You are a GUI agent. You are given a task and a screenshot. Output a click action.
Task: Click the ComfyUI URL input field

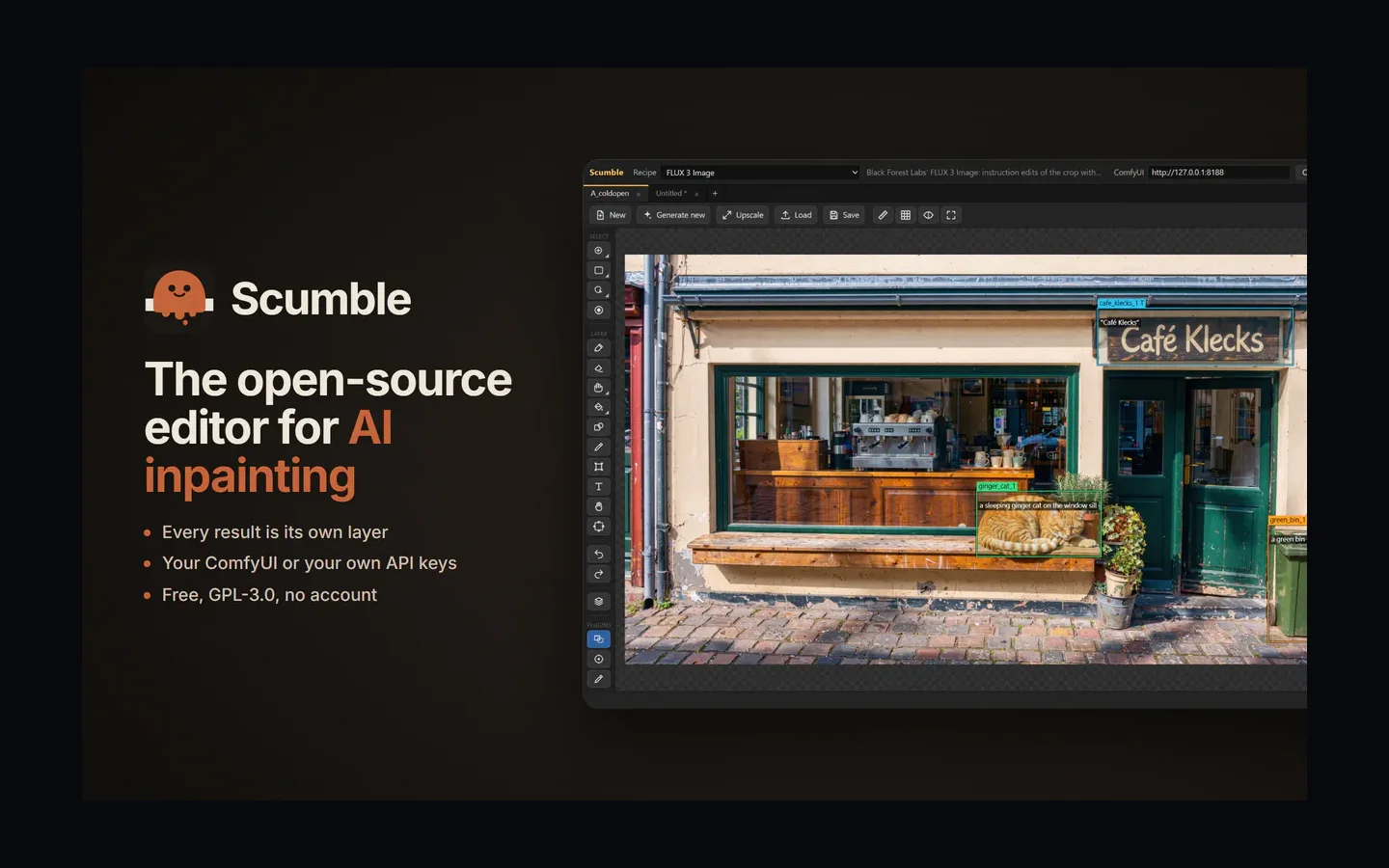click(1219, 173)
